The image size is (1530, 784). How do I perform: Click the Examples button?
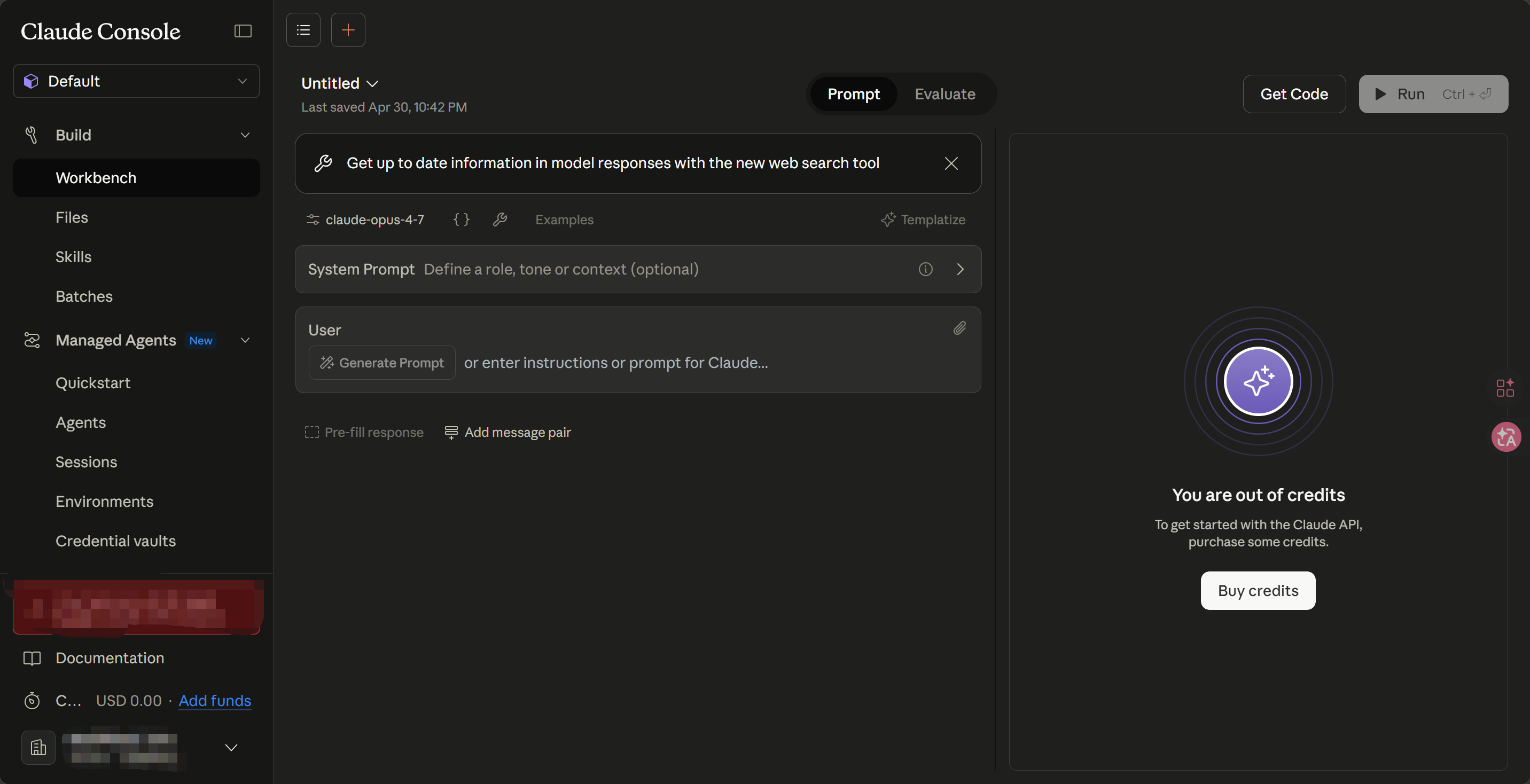[x=564, y=219]
